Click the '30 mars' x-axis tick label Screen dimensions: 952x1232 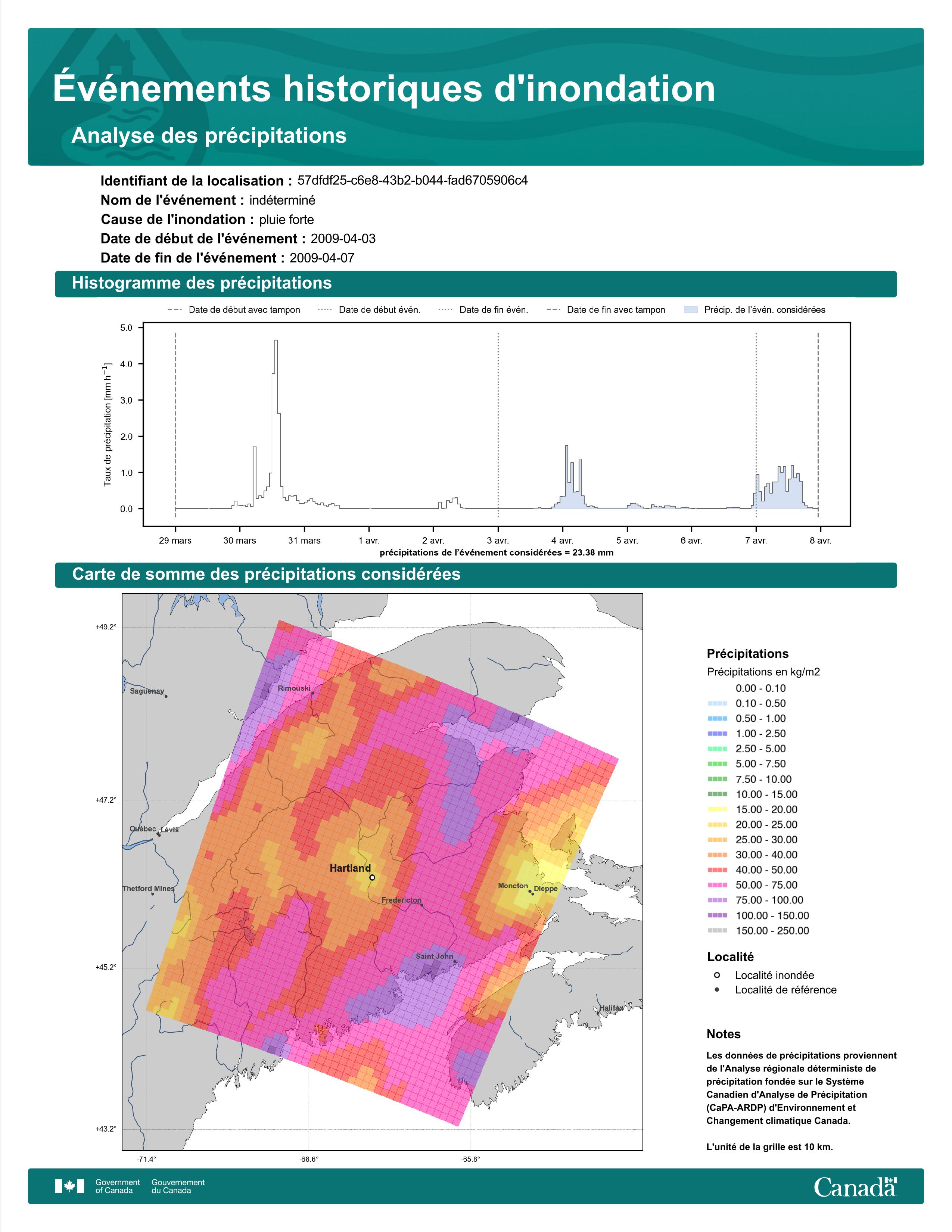click(x=240, y=541)
